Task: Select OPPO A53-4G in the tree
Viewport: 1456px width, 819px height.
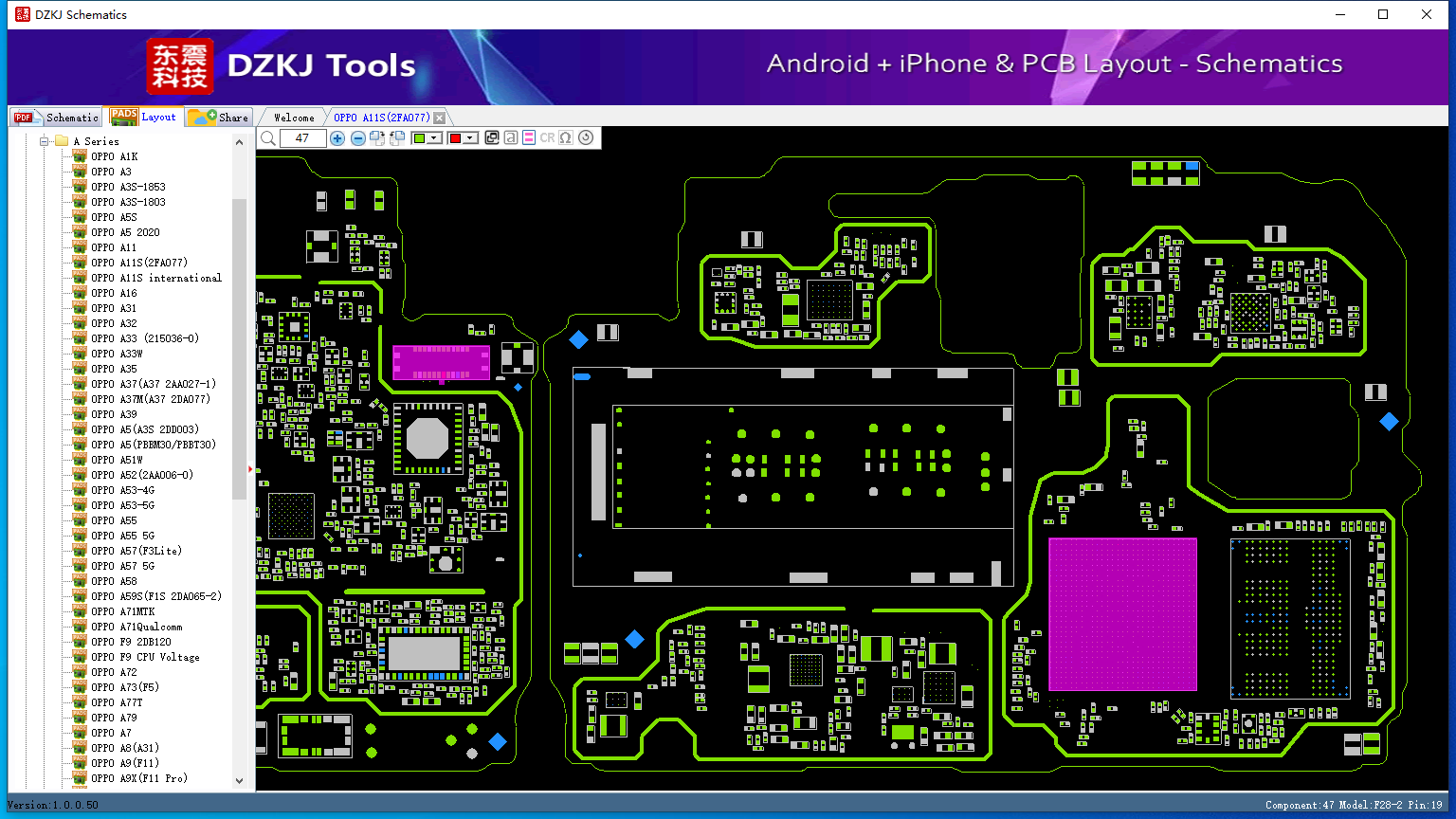Action: (x=122, y=490)
